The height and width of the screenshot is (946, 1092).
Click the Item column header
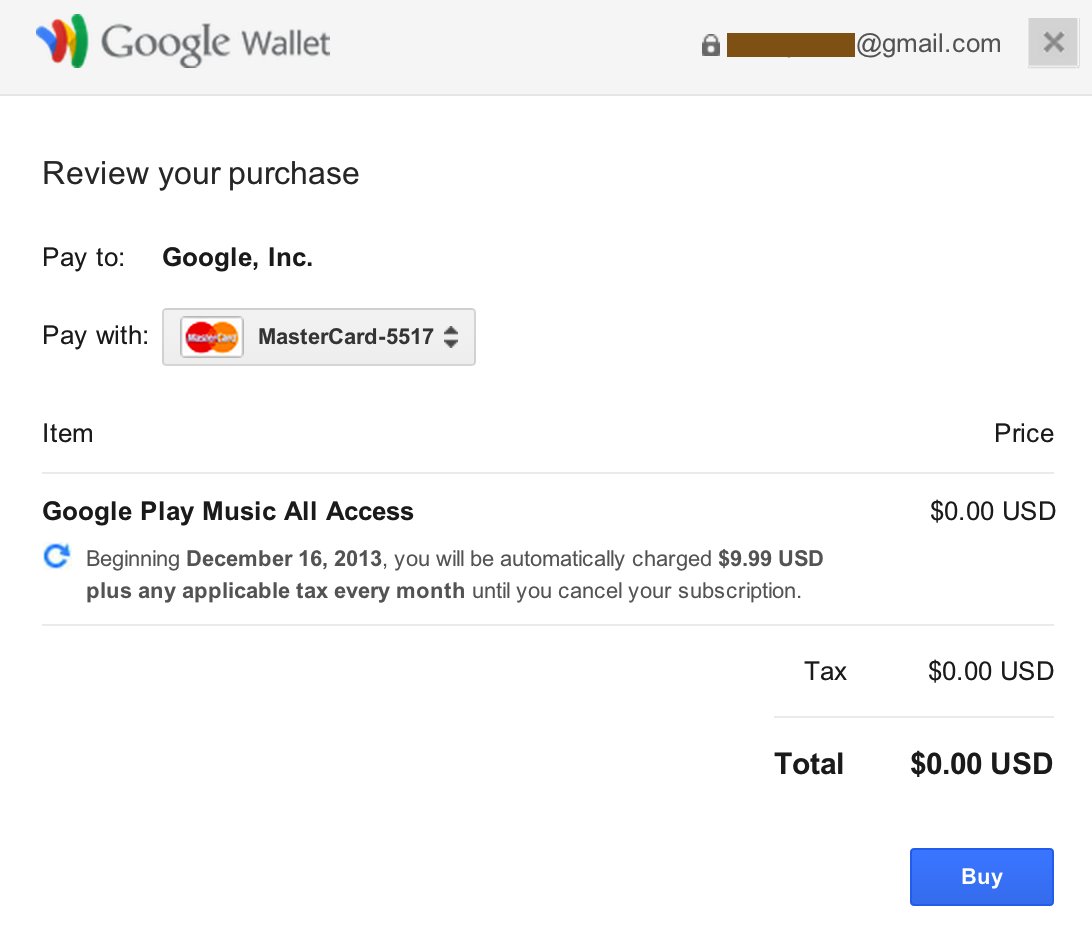click(68, 434)
